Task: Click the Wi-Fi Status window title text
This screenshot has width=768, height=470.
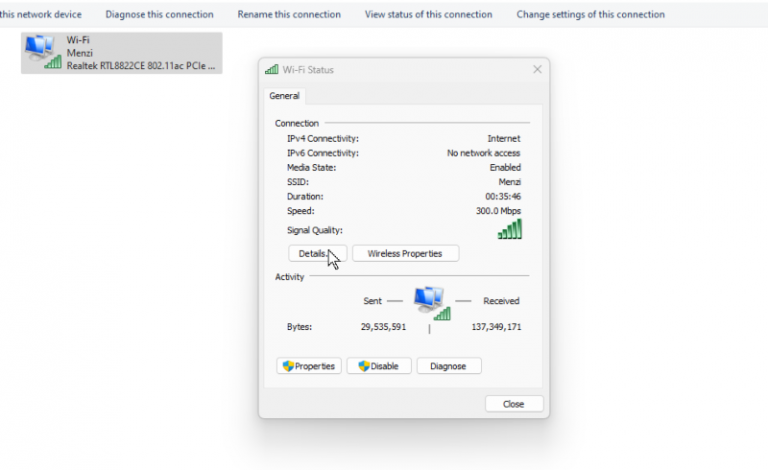Action: click(x=308, y=70)
